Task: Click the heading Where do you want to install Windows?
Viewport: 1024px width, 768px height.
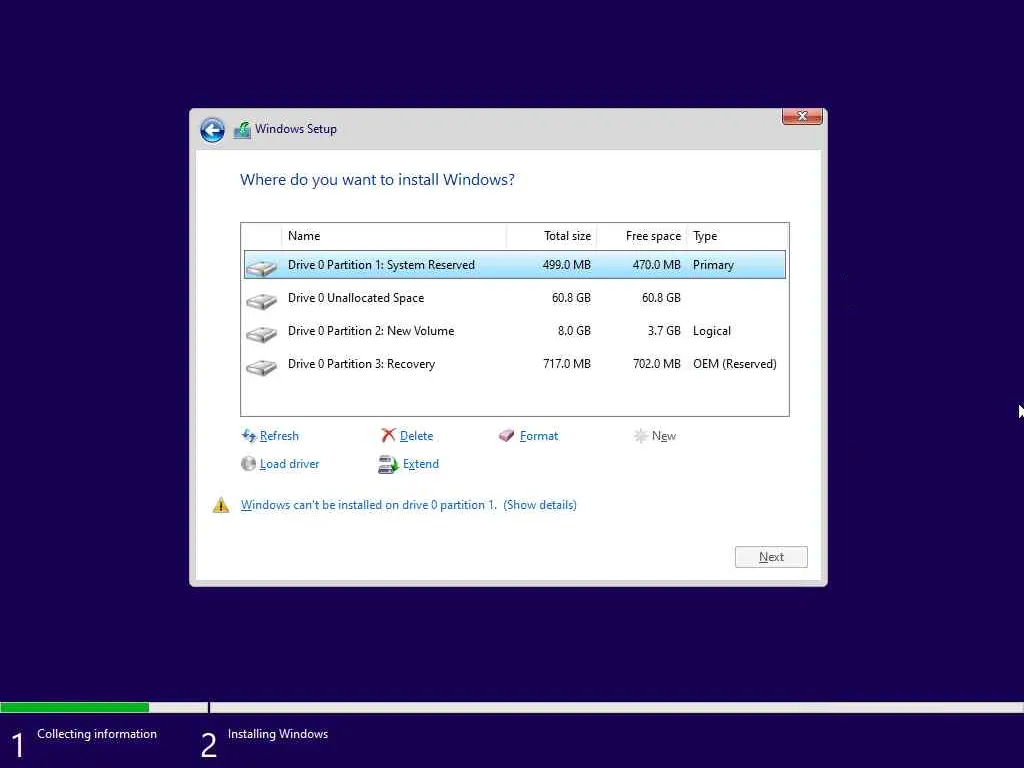Action: 377,180
